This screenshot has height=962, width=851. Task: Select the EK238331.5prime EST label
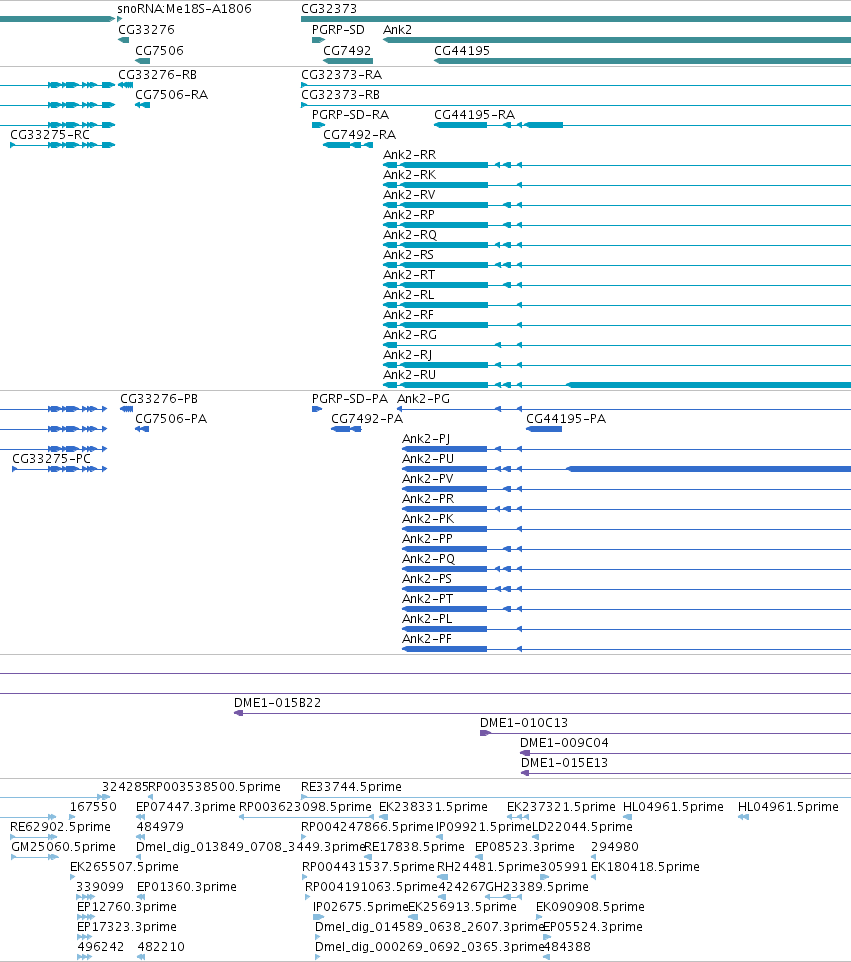click(x=433, y=807)
